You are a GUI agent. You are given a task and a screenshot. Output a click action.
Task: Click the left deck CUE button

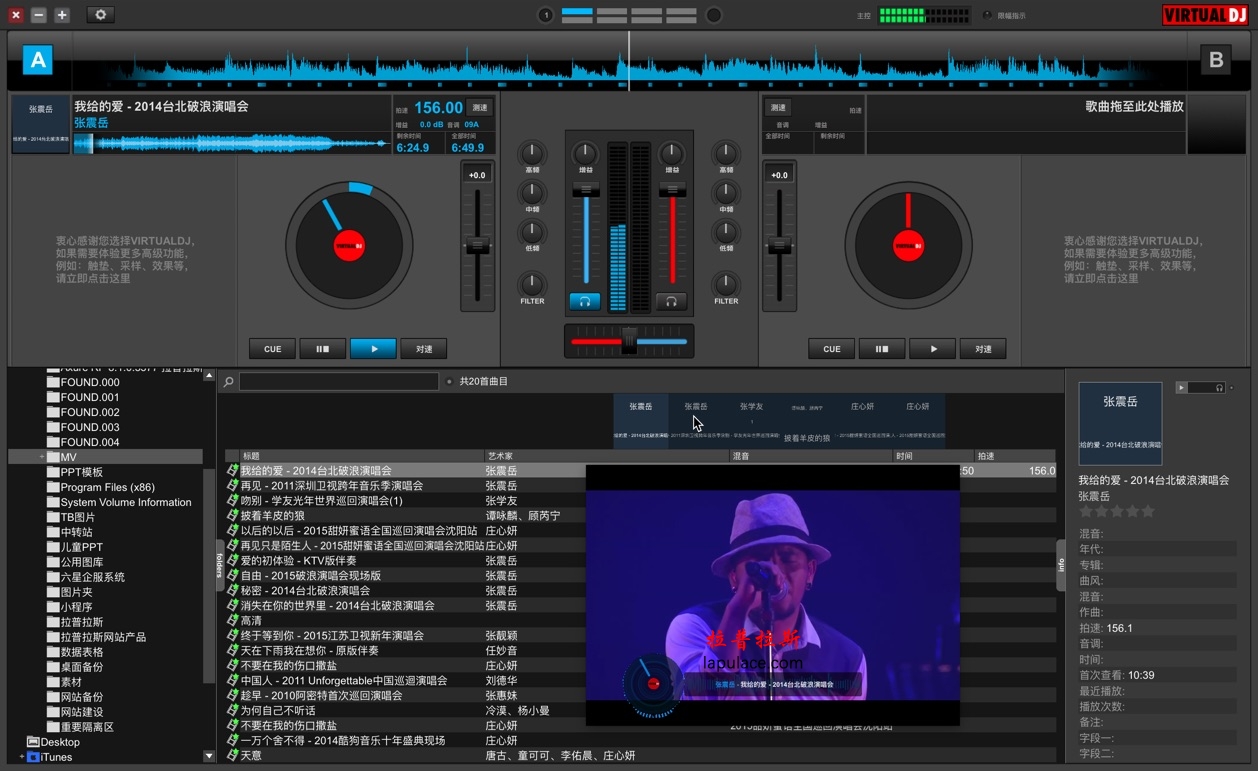pos(272,349)
